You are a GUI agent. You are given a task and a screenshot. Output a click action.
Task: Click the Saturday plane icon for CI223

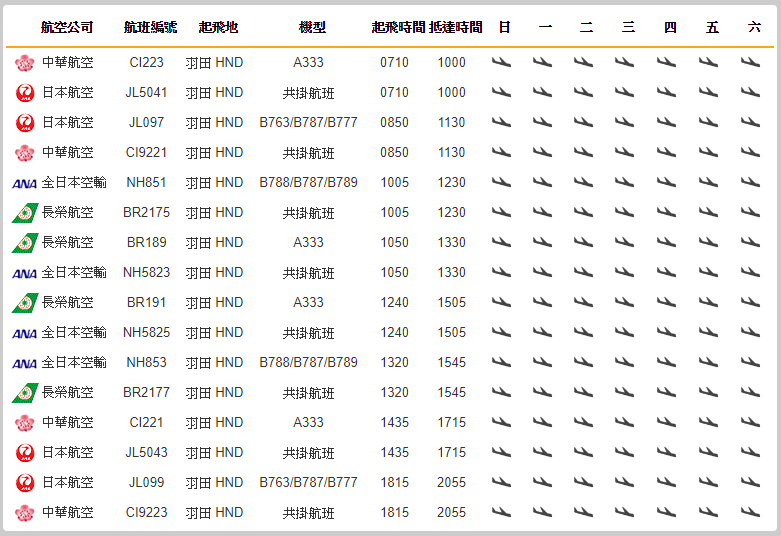point(750,62)
